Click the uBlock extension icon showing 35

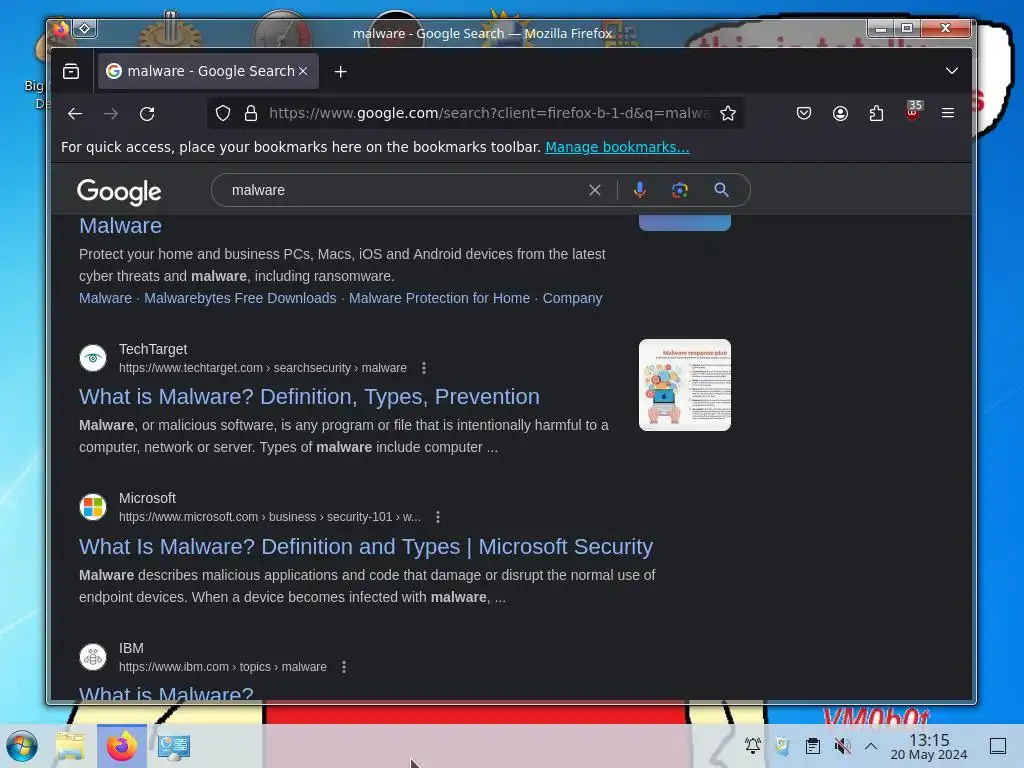(x=913, y=112)
